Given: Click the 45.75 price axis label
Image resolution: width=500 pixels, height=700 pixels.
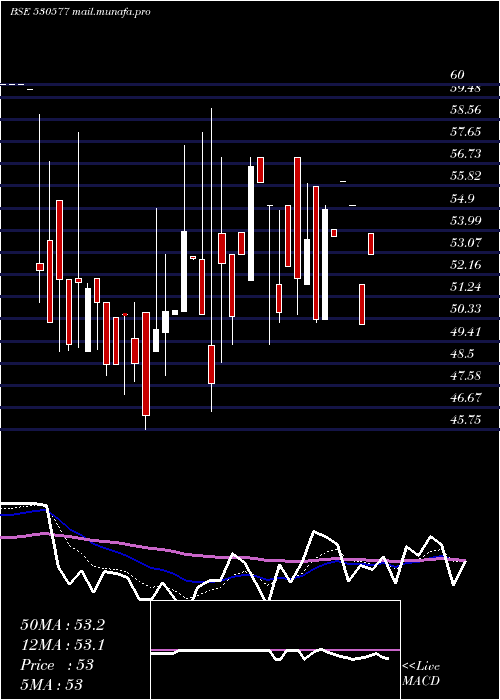Looking at the screenshot, I should pos(466,419).
